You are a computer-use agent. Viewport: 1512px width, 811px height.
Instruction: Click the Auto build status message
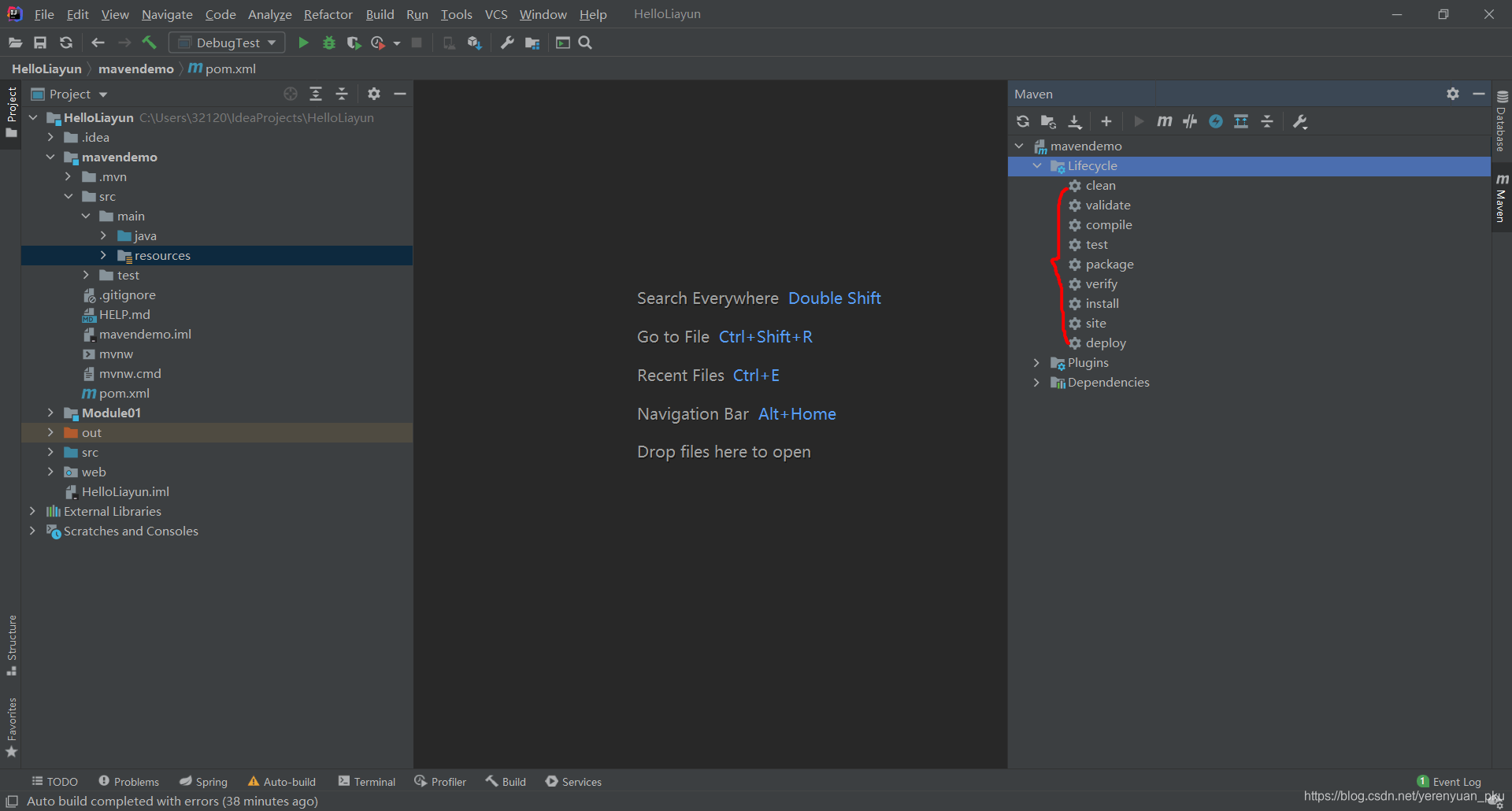pos(172,801)
